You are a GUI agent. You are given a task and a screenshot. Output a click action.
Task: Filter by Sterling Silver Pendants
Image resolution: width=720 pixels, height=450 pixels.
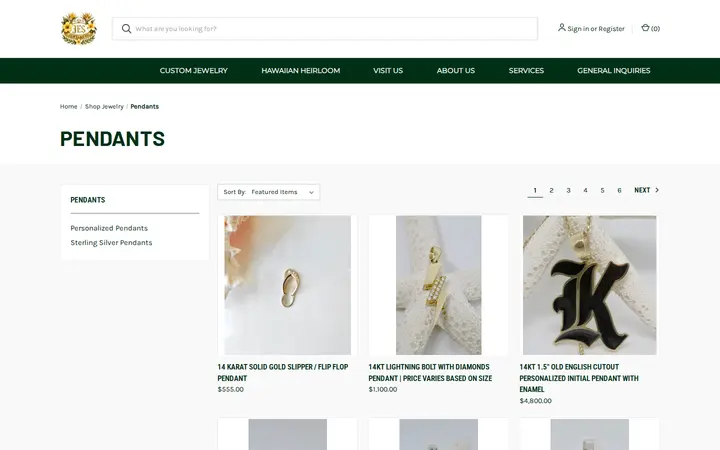click(x=111, y=242)
